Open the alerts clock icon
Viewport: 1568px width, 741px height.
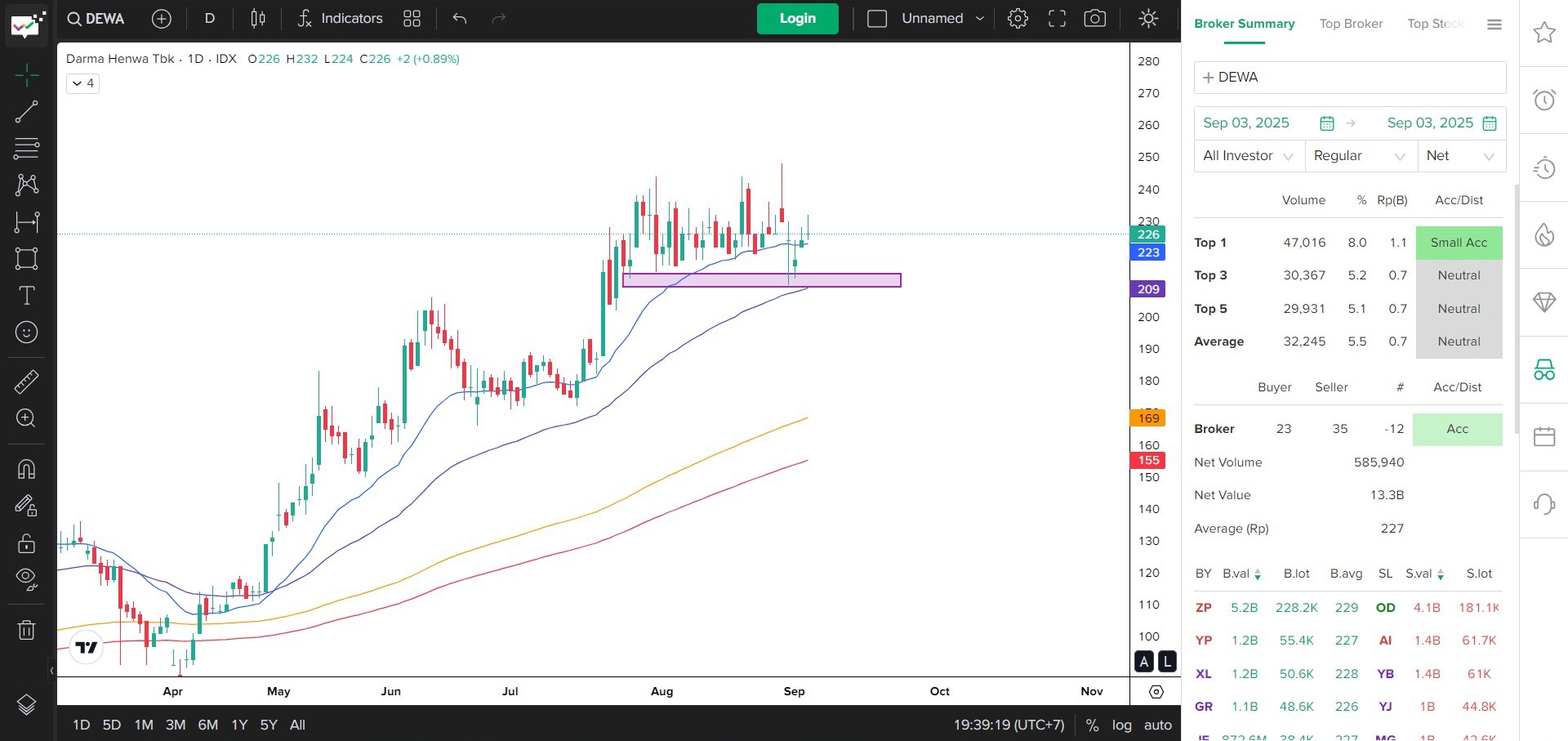click(x=1543, y=100)
